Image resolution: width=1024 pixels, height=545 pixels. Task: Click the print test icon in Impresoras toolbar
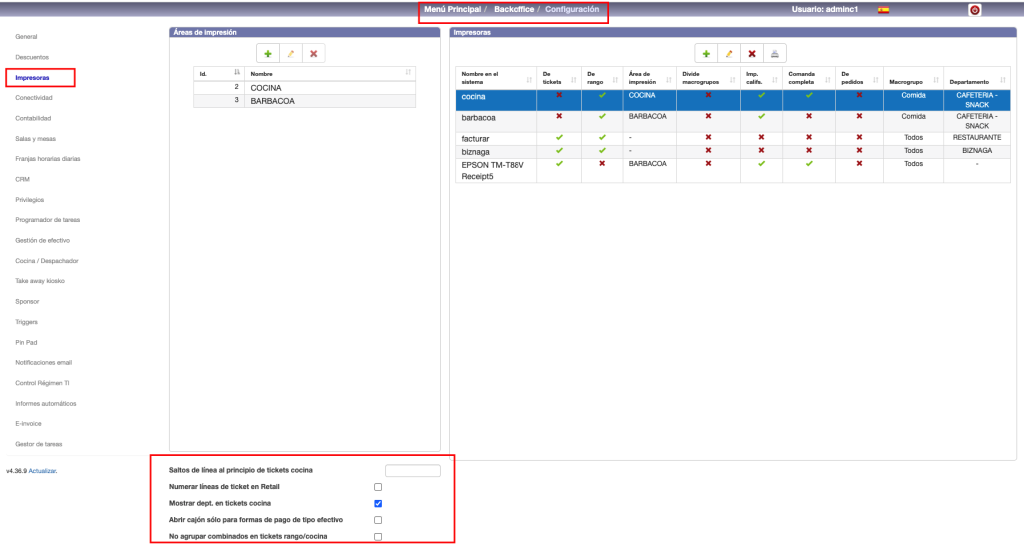(776, 53)
